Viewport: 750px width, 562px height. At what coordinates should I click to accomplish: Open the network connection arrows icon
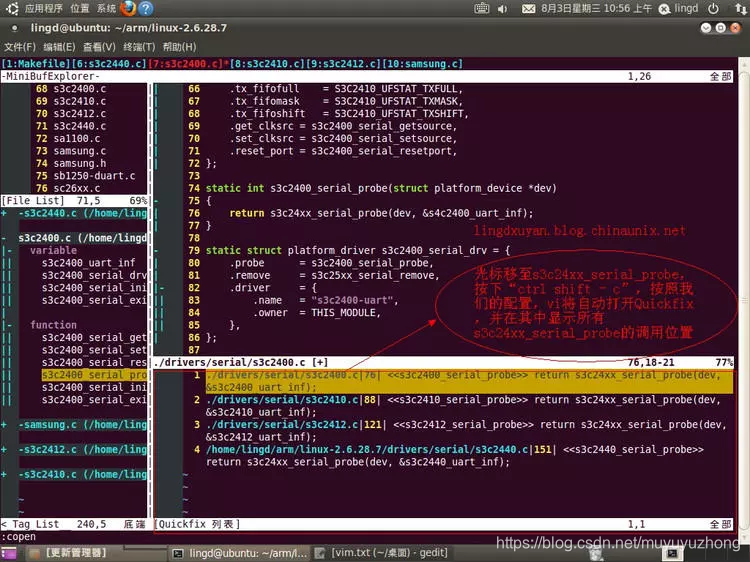(740, 9)
